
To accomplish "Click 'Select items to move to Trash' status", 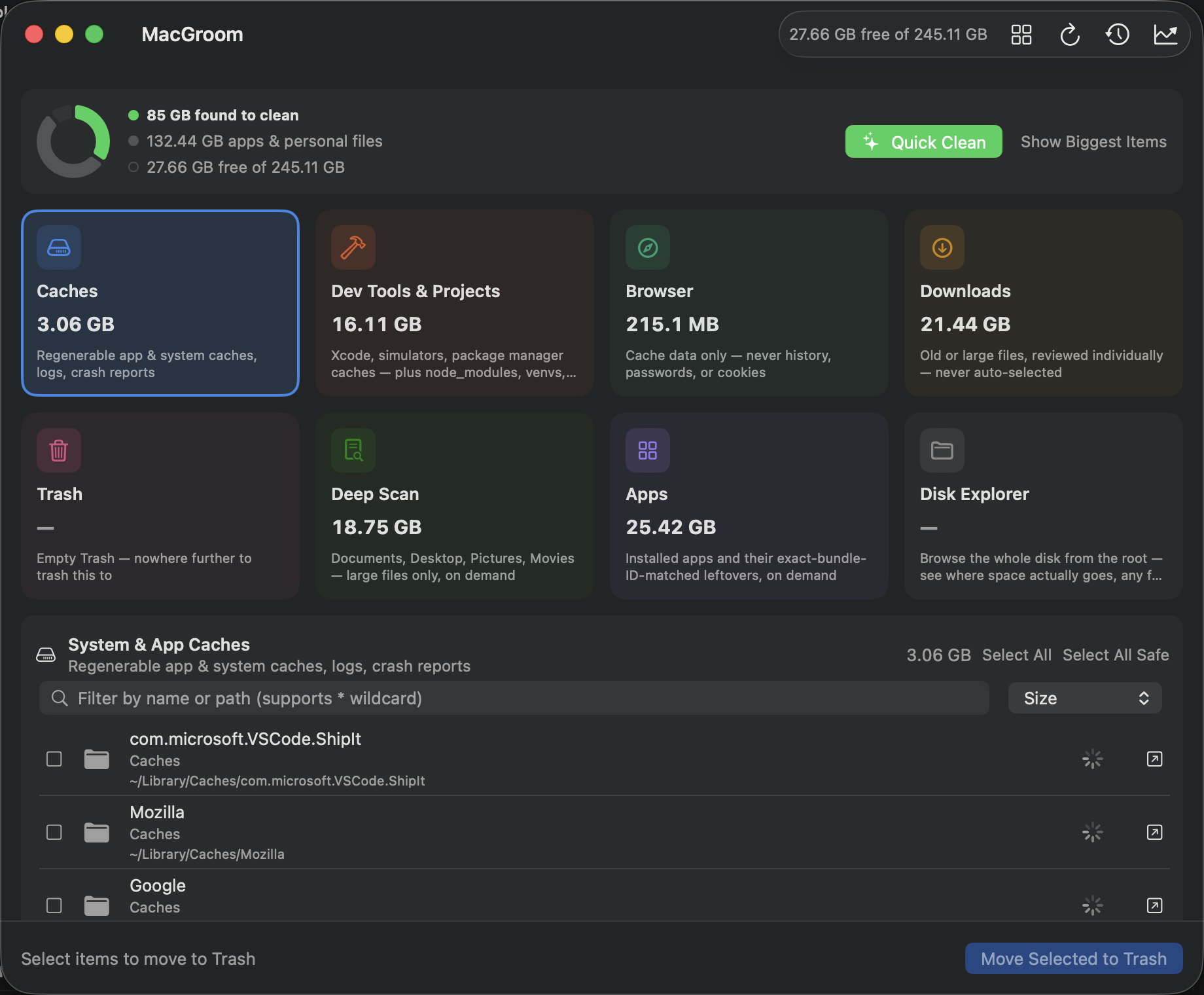I will 138,958.
